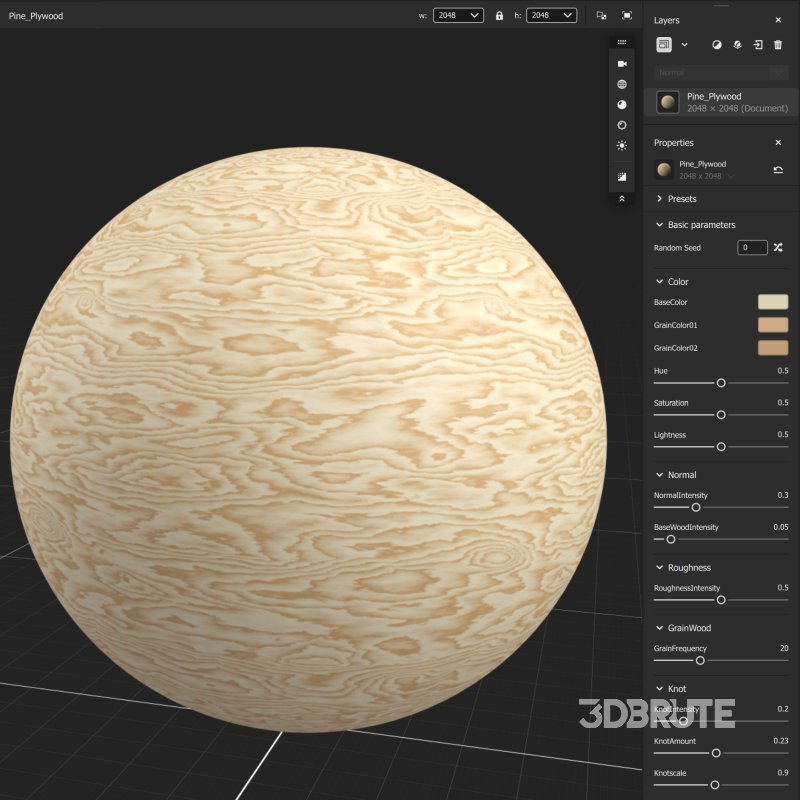Click the add layer icon in Layers panel

click(664, 45)
